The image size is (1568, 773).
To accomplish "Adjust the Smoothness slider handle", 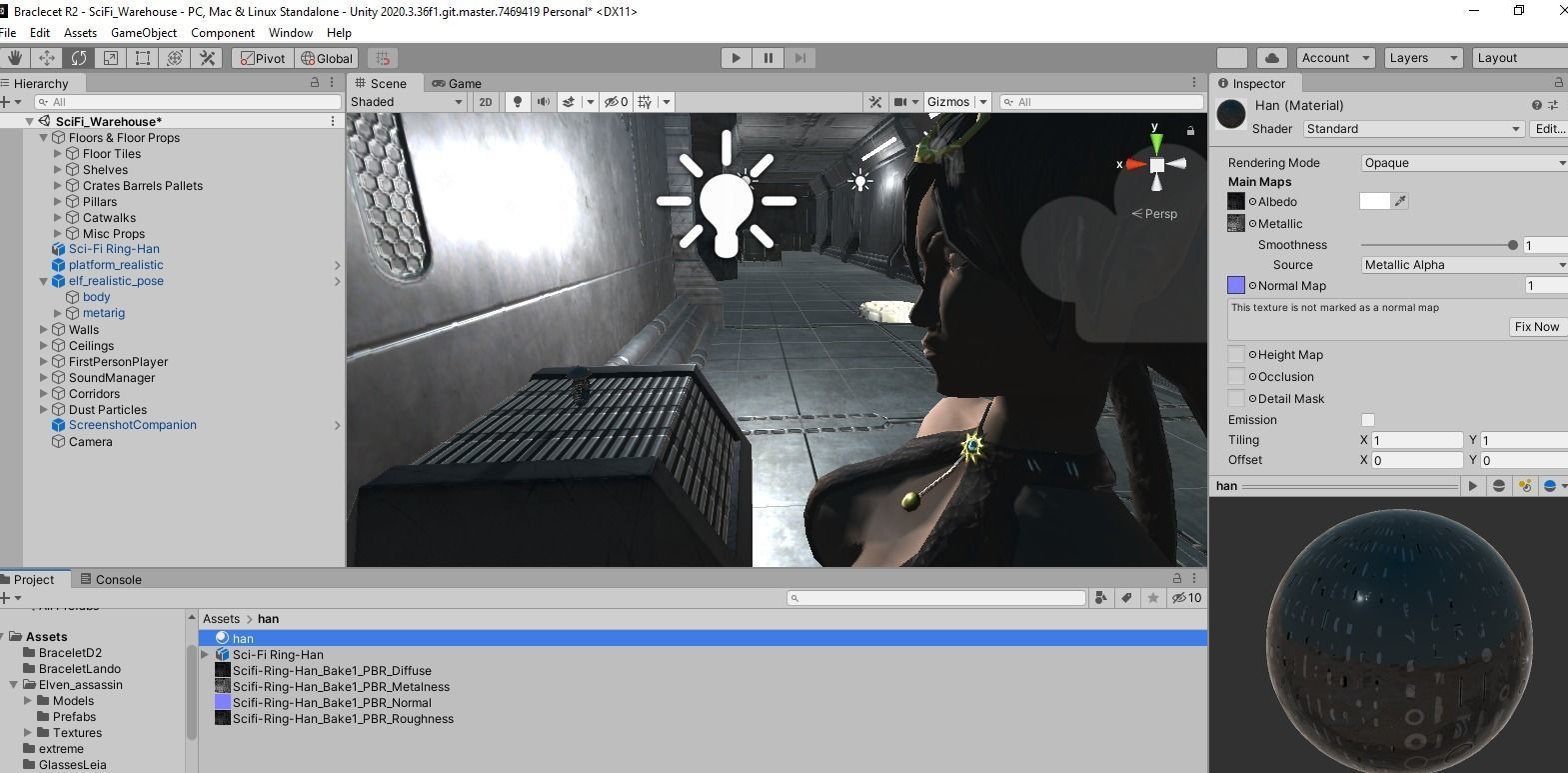I will point(1513,245).
